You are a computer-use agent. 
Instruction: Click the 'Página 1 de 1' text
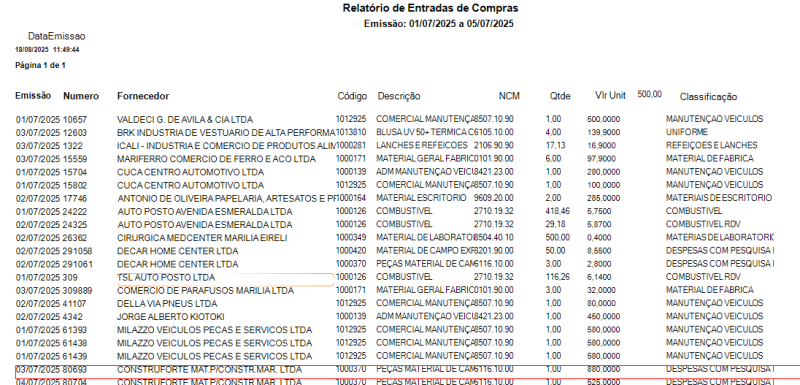point(40,65)
